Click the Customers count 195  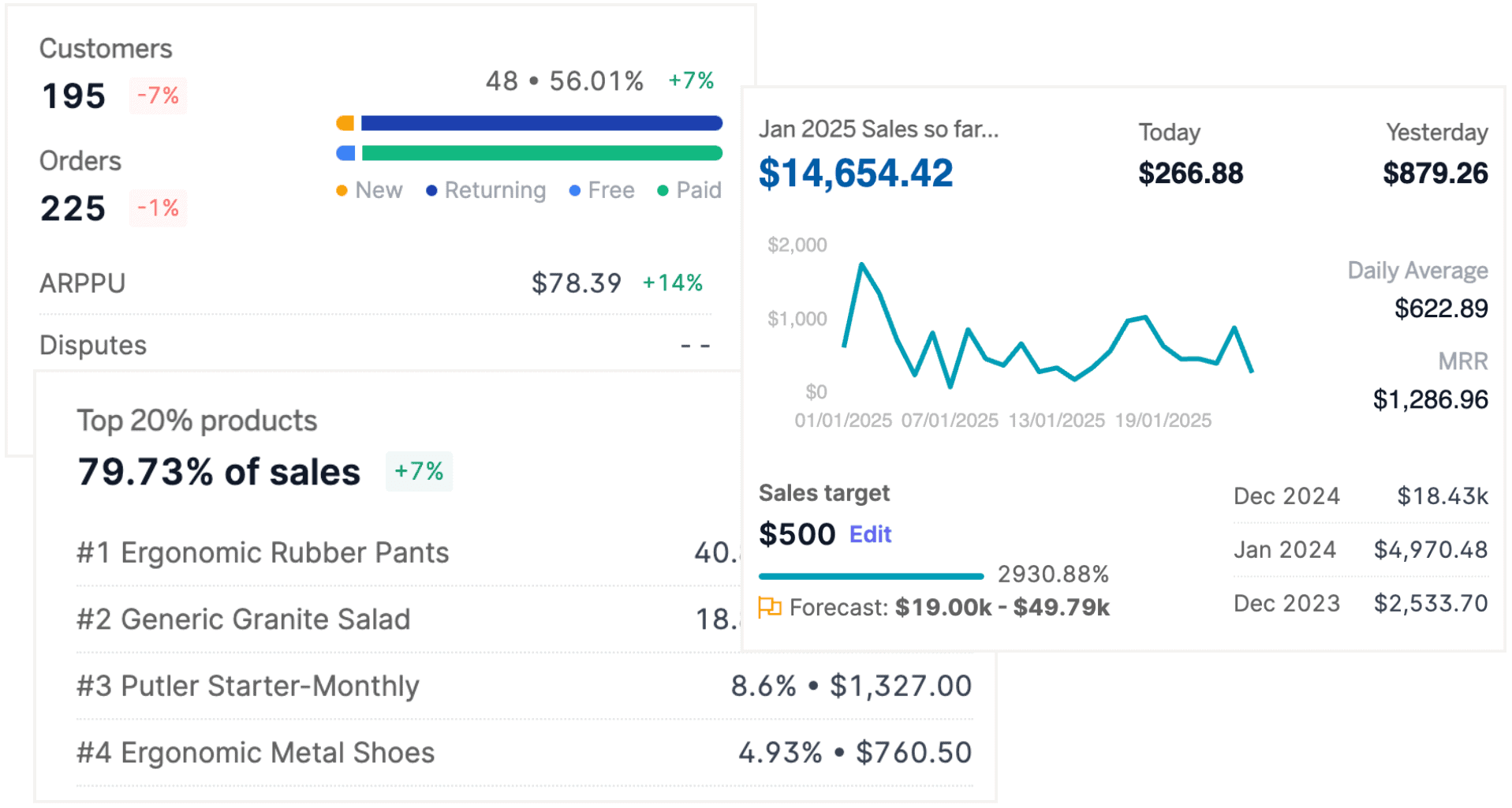click(73, 96)
